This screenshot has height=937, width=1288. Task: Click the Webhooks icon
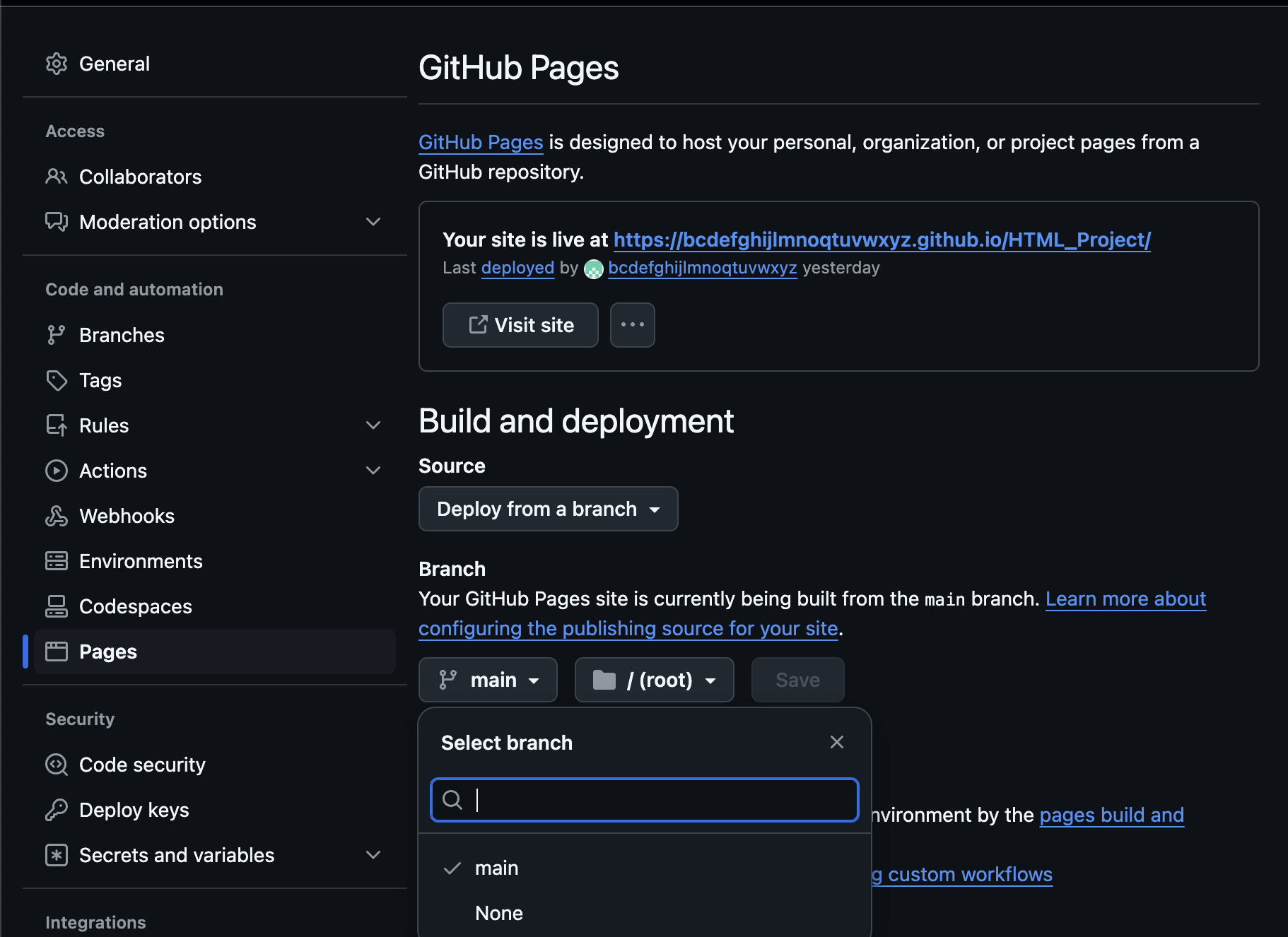(x=57, y=516)
